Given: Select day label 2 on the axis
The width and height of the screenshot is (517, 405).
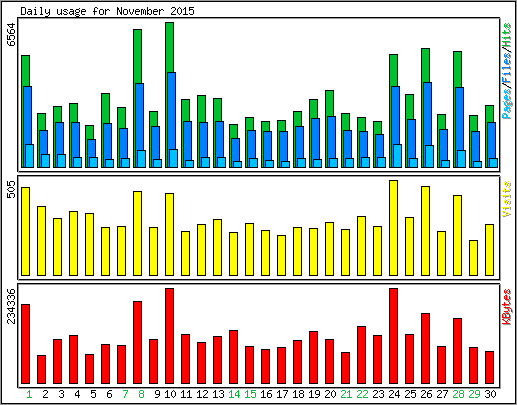Looking at the screenshot, I should [45, 394].
